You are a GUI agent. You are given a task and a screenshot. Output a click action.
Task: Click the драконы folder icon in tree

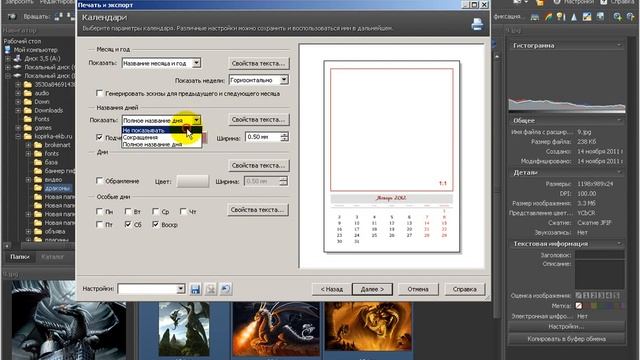click(38, 188)
